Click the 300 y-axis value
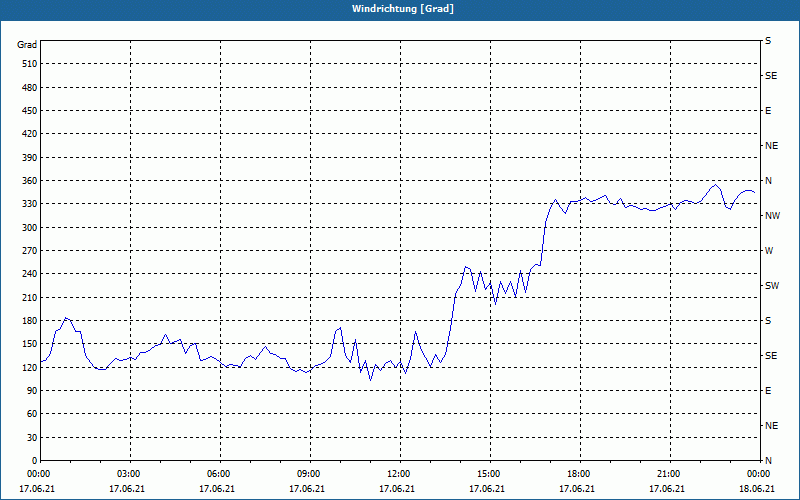 click(x=30, y=228)
